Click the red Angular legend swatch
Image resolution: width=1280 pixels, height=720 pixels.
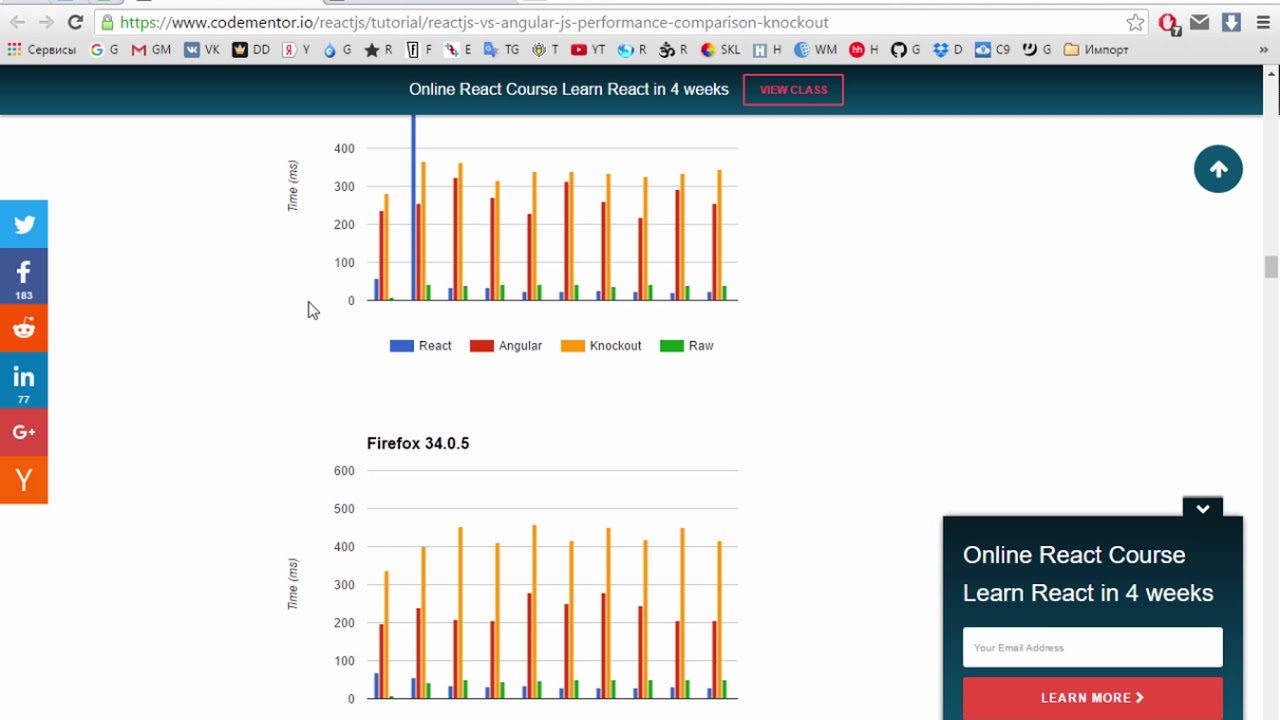481,346
